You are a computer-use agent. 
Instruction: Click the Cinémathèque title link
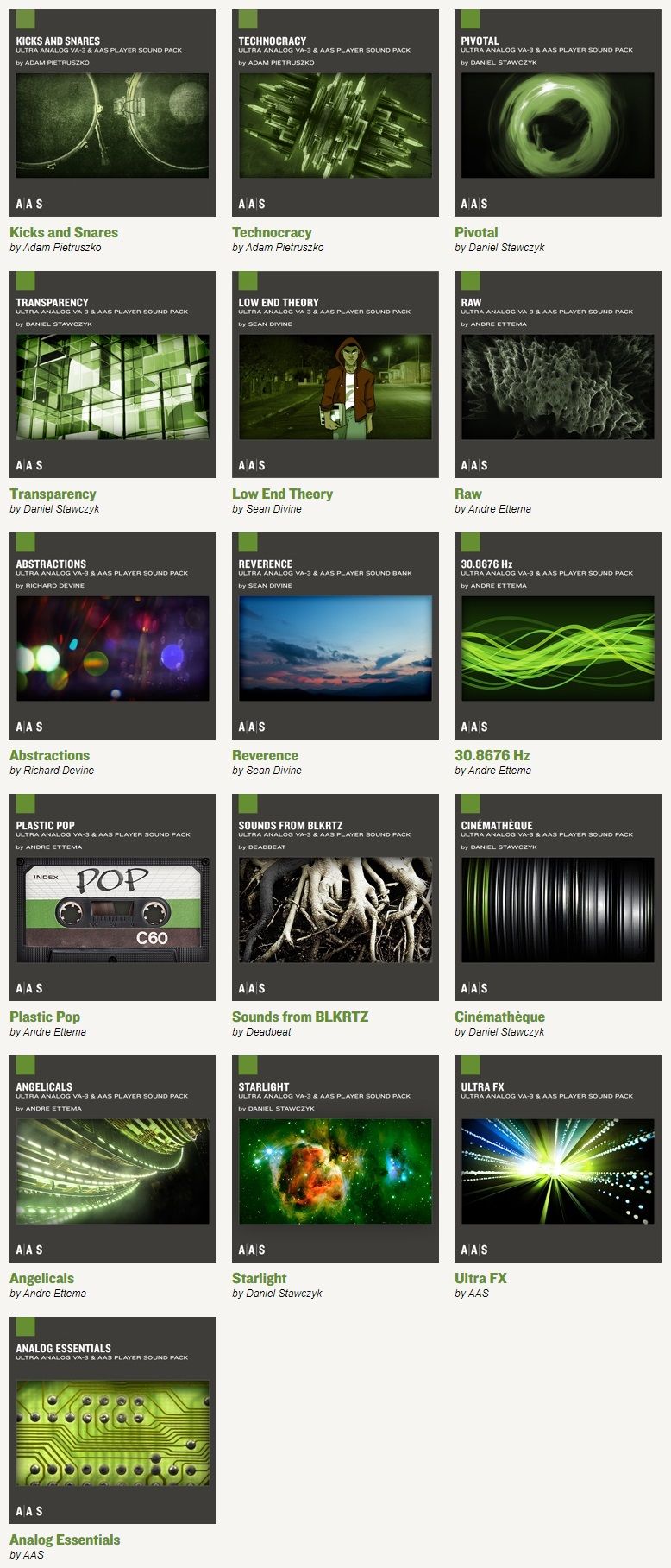point(499,1017)
